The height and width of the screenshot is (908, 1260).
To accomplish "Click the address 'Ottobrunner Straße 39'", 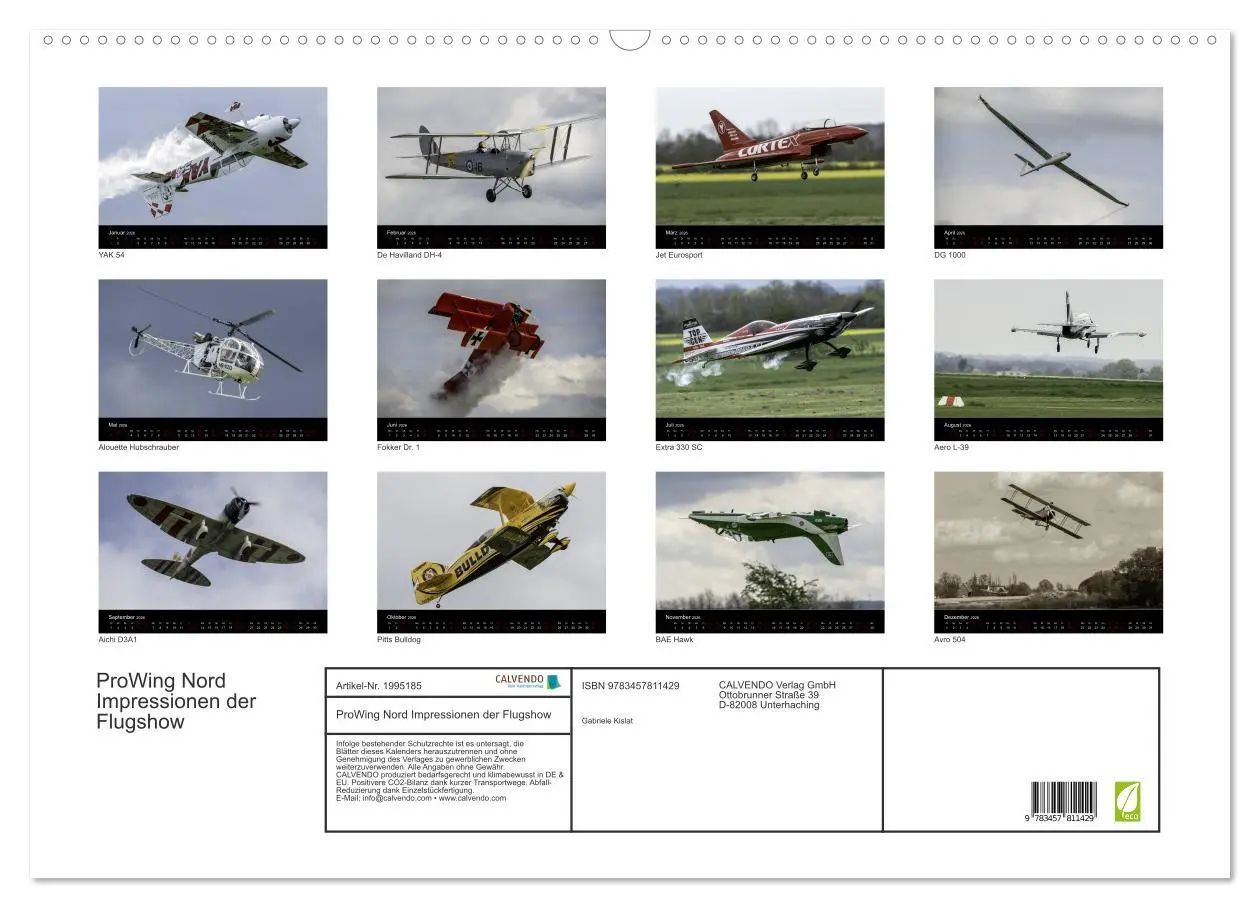I will 769,695.
